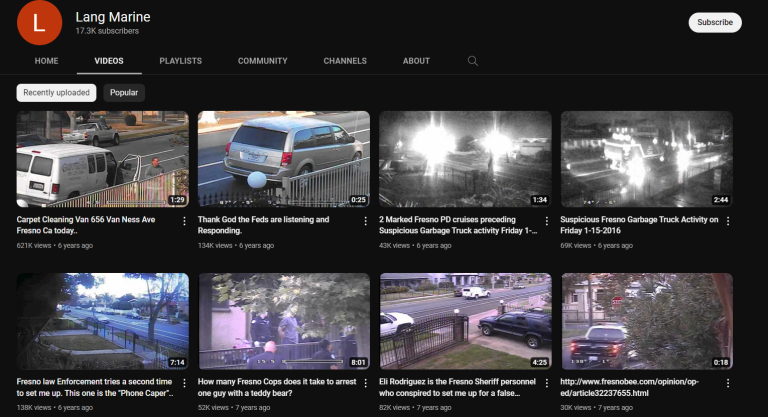Viewport: 768px width, 417px height.
Task: Click the Lang Marine channel name
Action: [x=113, y=17]
